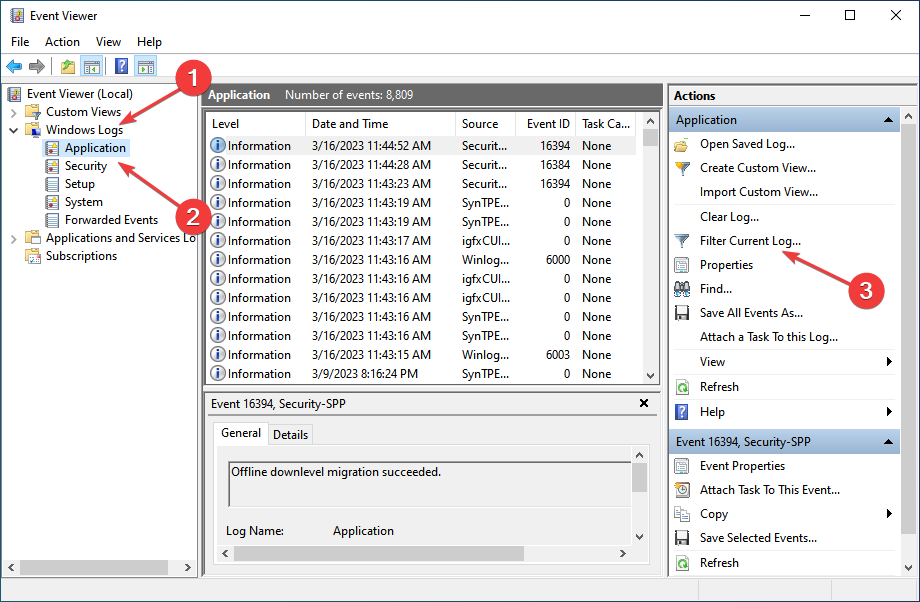Click the first Refresh action under Application

[x=719, y=387]
